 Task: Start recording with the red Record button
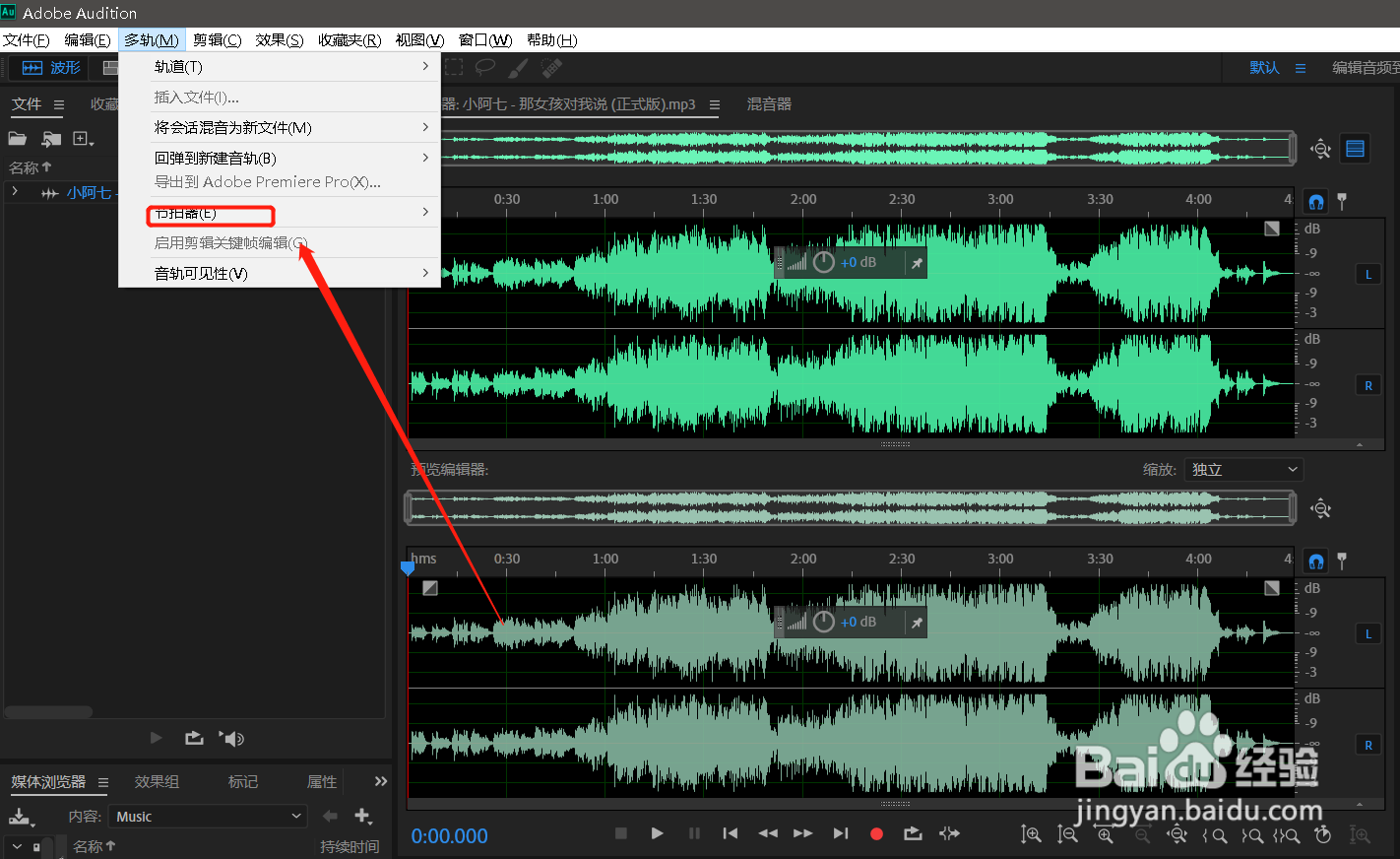click(876, 833)
